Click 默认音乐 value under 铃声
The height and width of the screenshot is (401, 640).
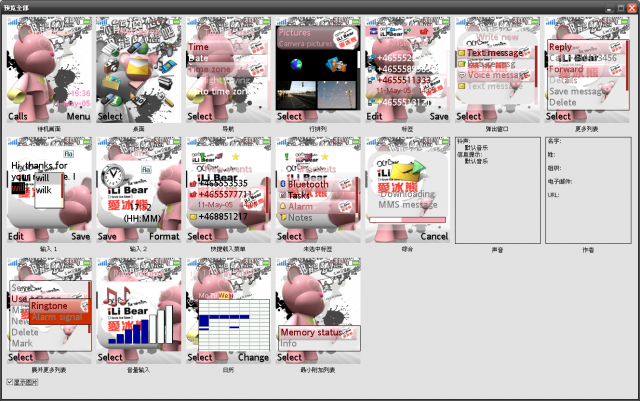(x=476, y=148)
